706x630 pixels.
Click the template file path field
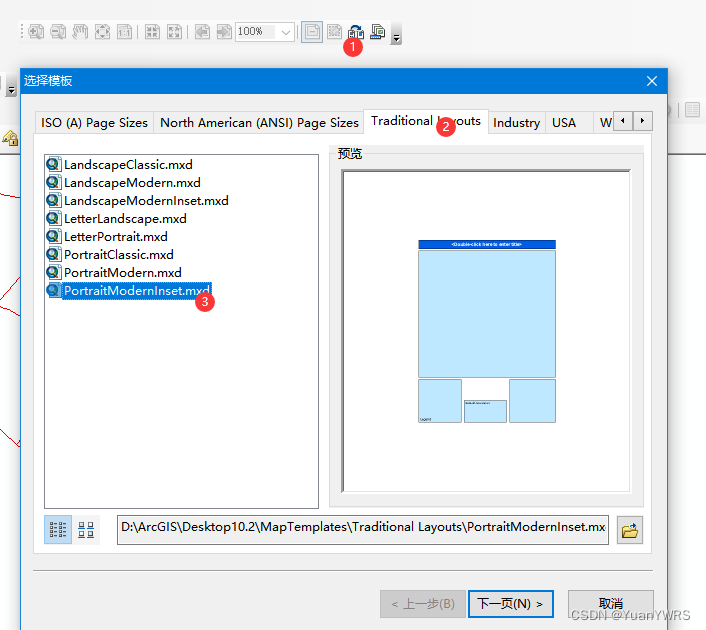point(363,530)
